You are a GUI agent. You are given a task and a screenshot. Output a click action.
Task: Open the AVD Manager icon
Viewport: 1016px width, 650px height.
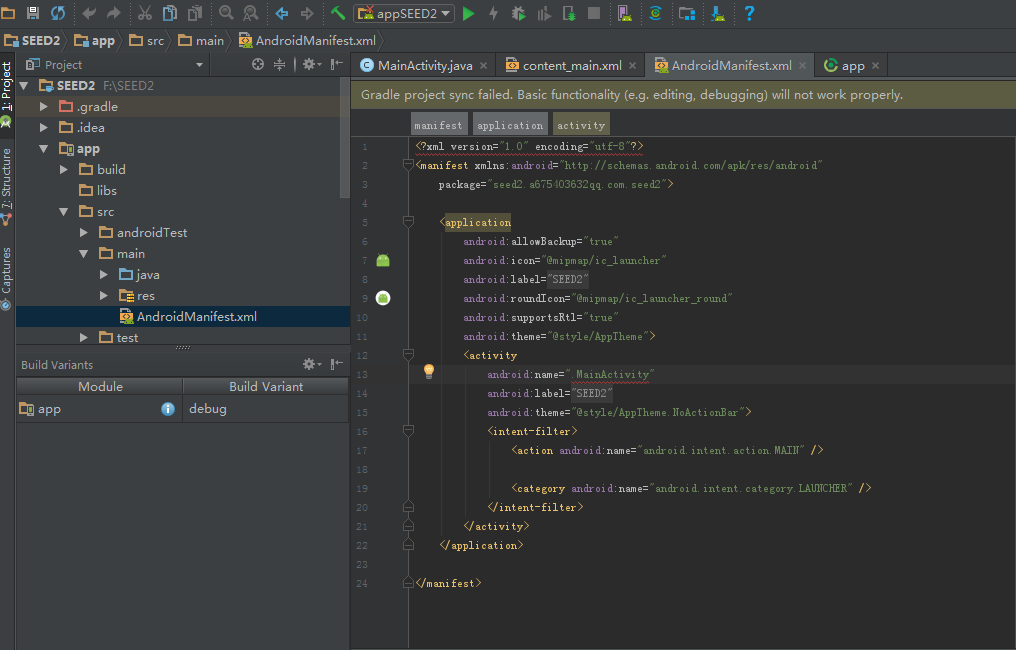click(x=624, y=13)
